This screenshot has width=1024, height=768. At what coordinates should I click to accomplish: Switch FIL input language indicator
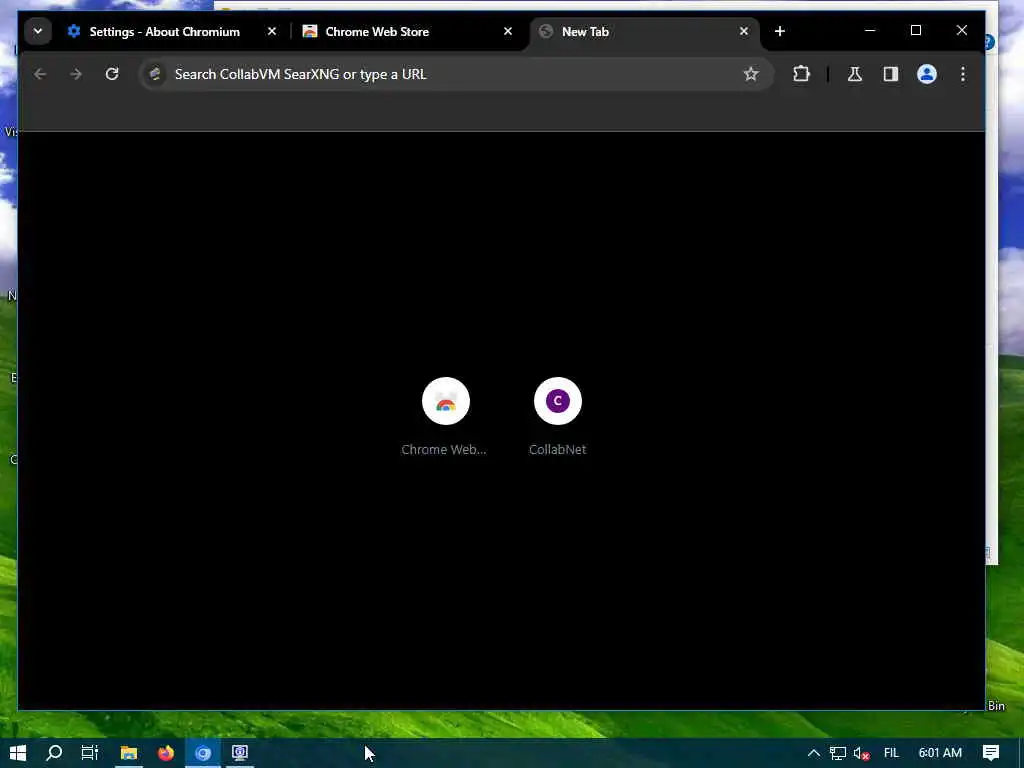point(891,753)
